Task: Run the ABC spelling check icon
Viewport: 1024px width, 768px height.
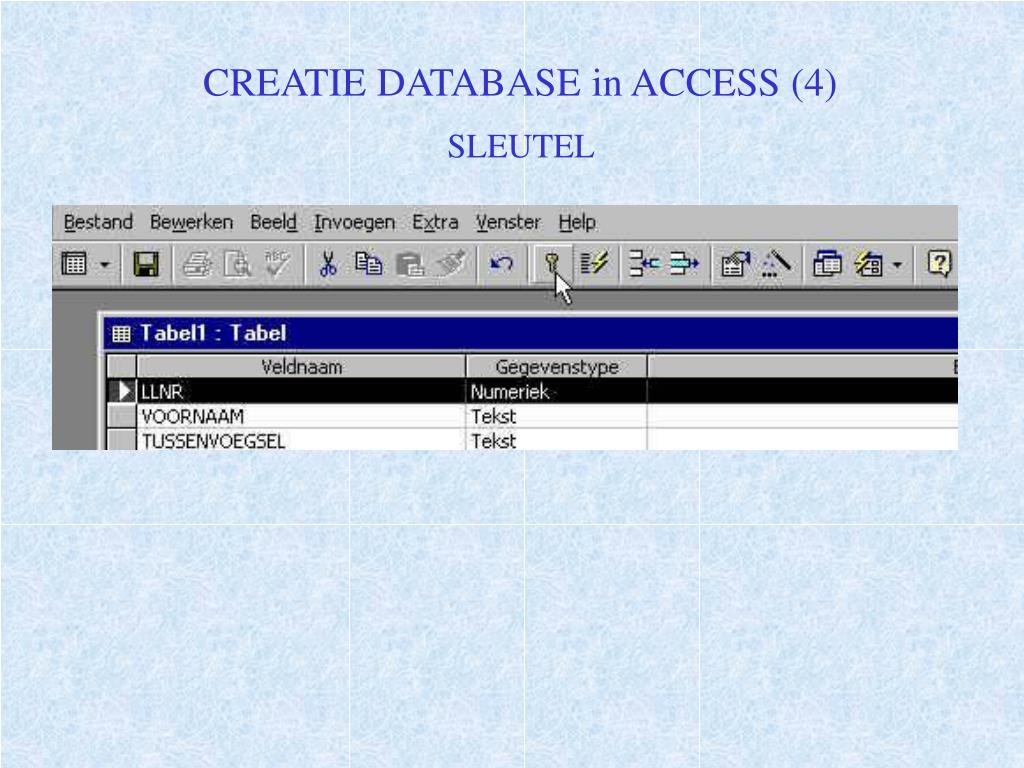Action: tap(278, 264)
